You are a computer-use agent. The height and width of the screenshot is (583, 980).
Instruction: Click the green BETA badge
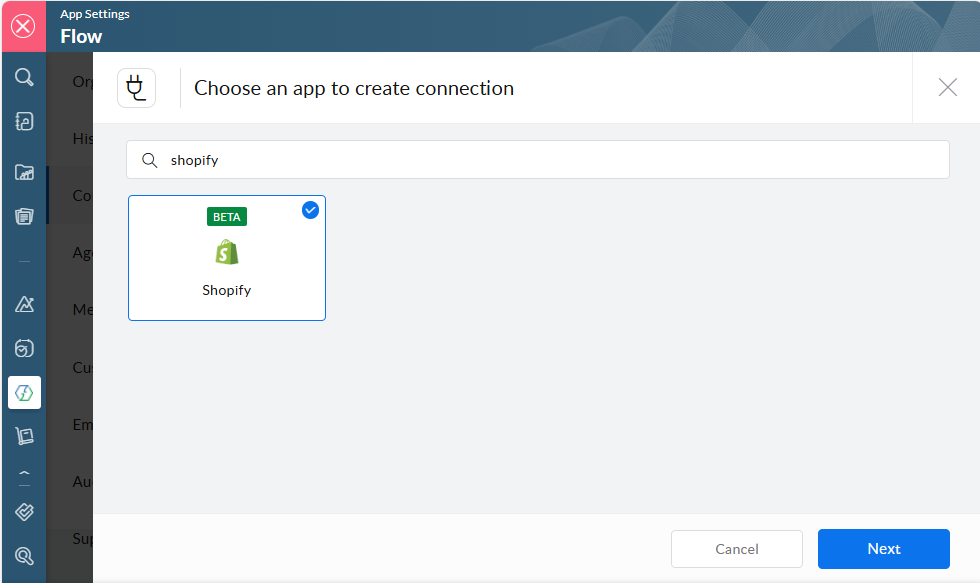click(x=227, y=217)
